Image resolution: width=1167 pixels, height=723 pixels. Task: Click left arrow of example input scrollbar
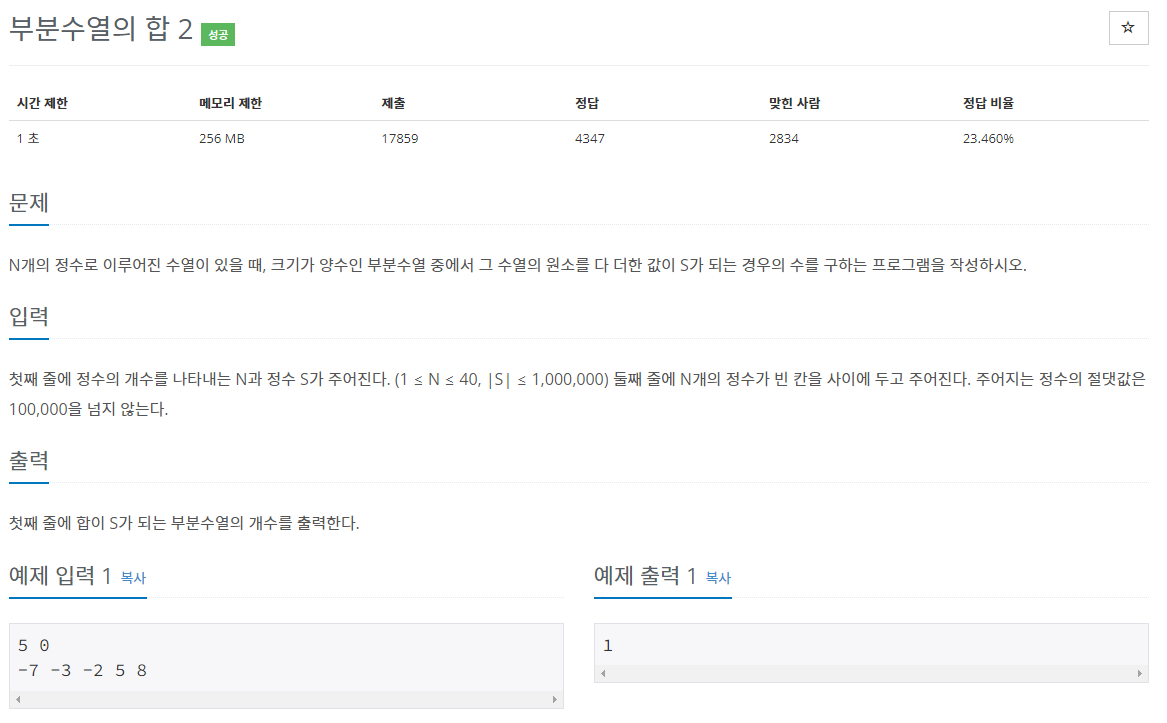(x=18, y=699)
